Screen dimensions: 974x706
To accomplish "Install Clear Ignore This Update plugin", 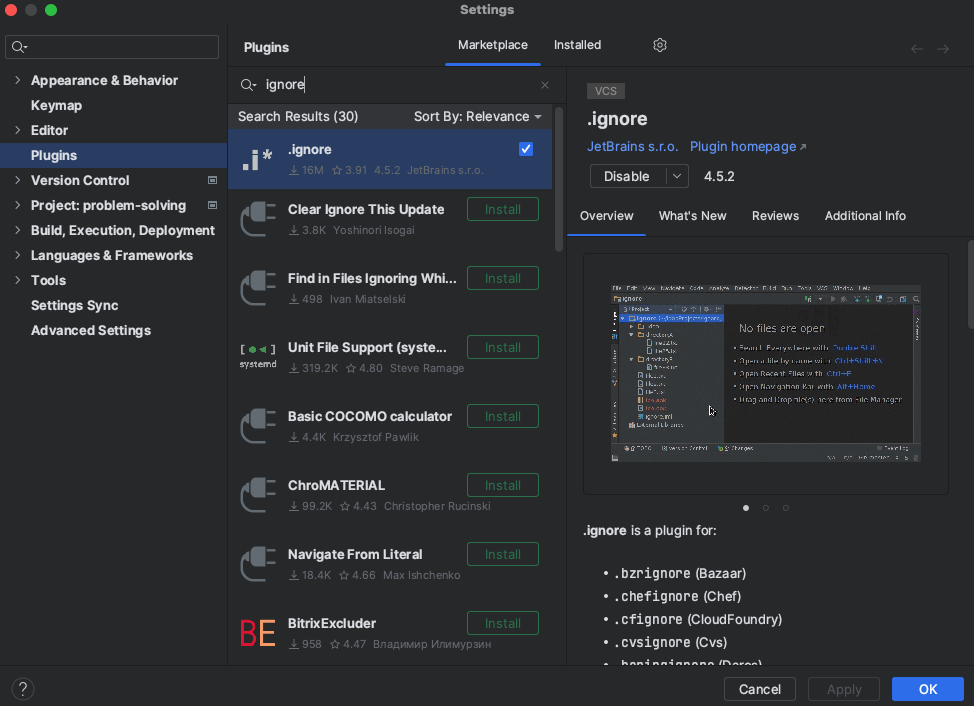I will [x=503, y=209].
